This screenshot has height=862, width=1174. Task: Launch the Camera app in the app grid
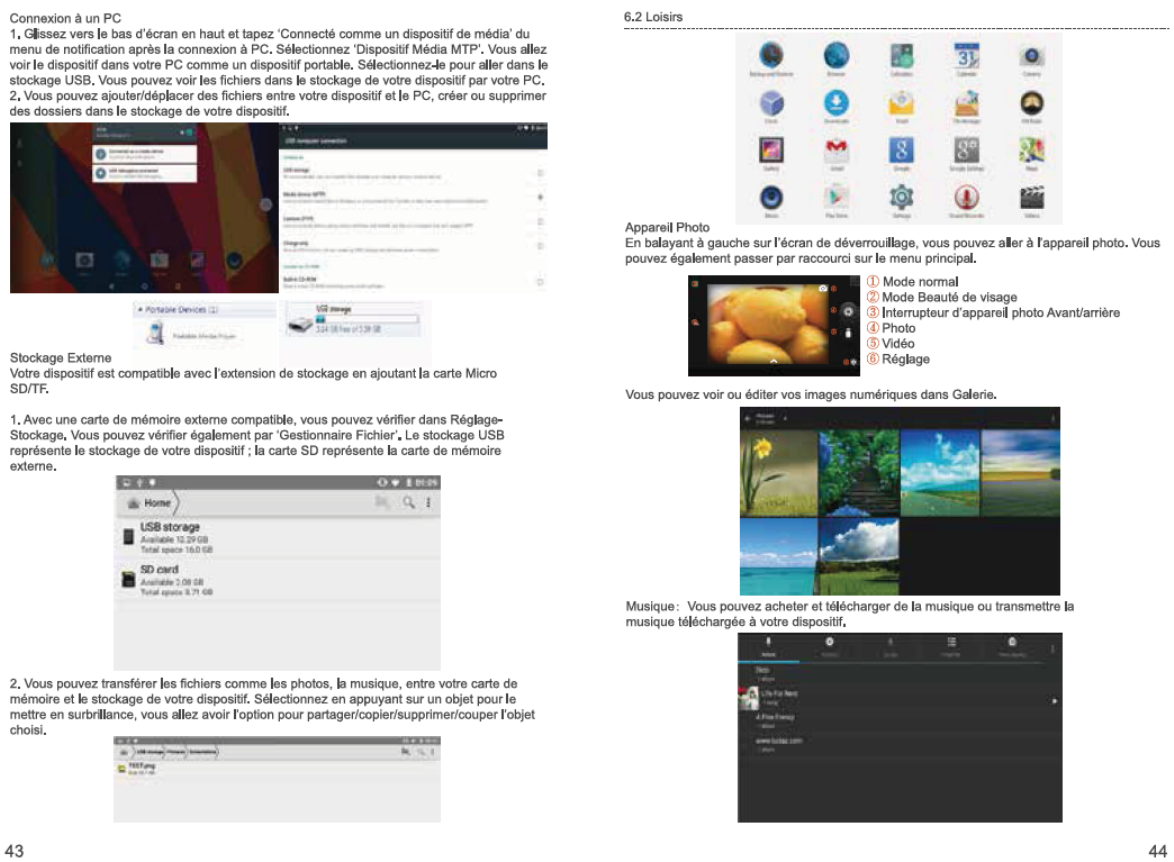[1032, 56]
